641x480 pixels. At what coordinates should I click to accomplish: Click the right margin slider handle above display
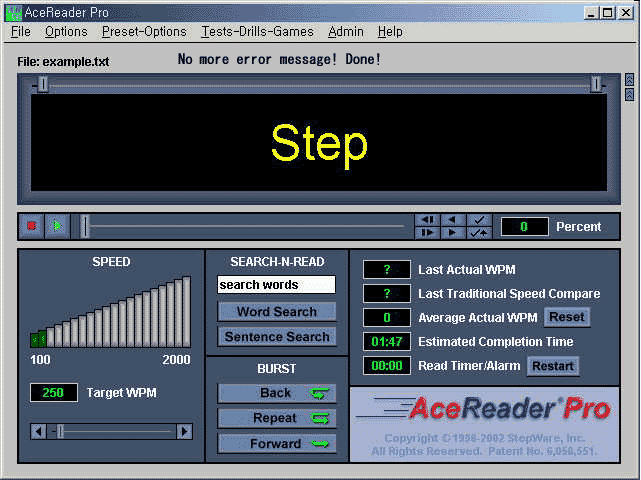pos(596,85)
